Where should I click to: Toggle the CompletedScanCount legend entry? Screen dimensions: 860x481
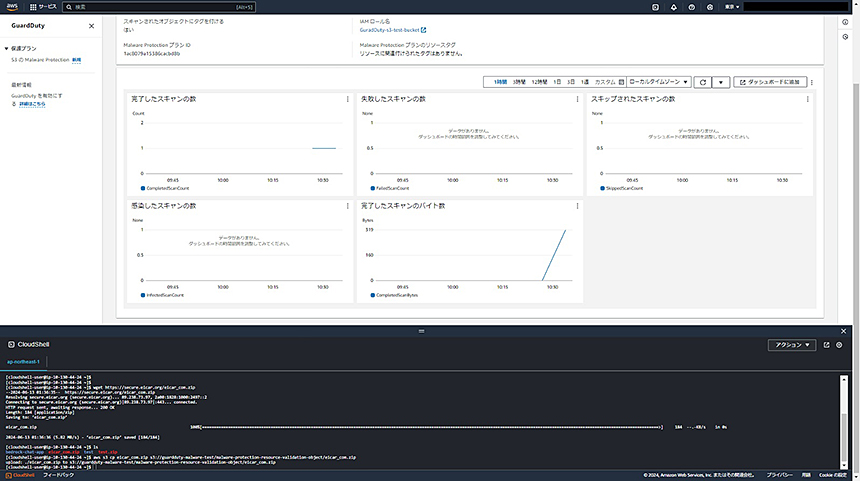165,188
